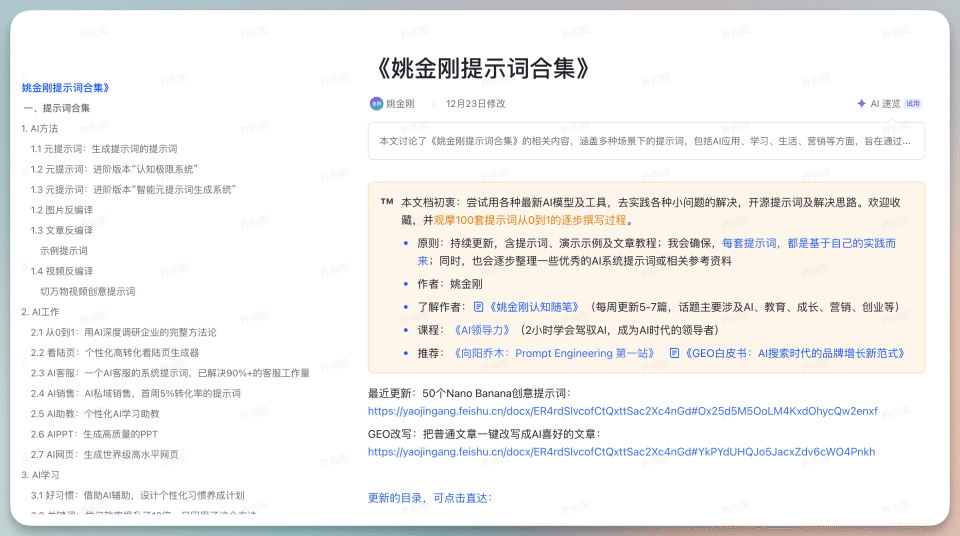The width and height of the screenshot is (960, 536).
Task: Open the Nano Banana feishu URL
Action: pyautogui.click(x=623, y=411)
